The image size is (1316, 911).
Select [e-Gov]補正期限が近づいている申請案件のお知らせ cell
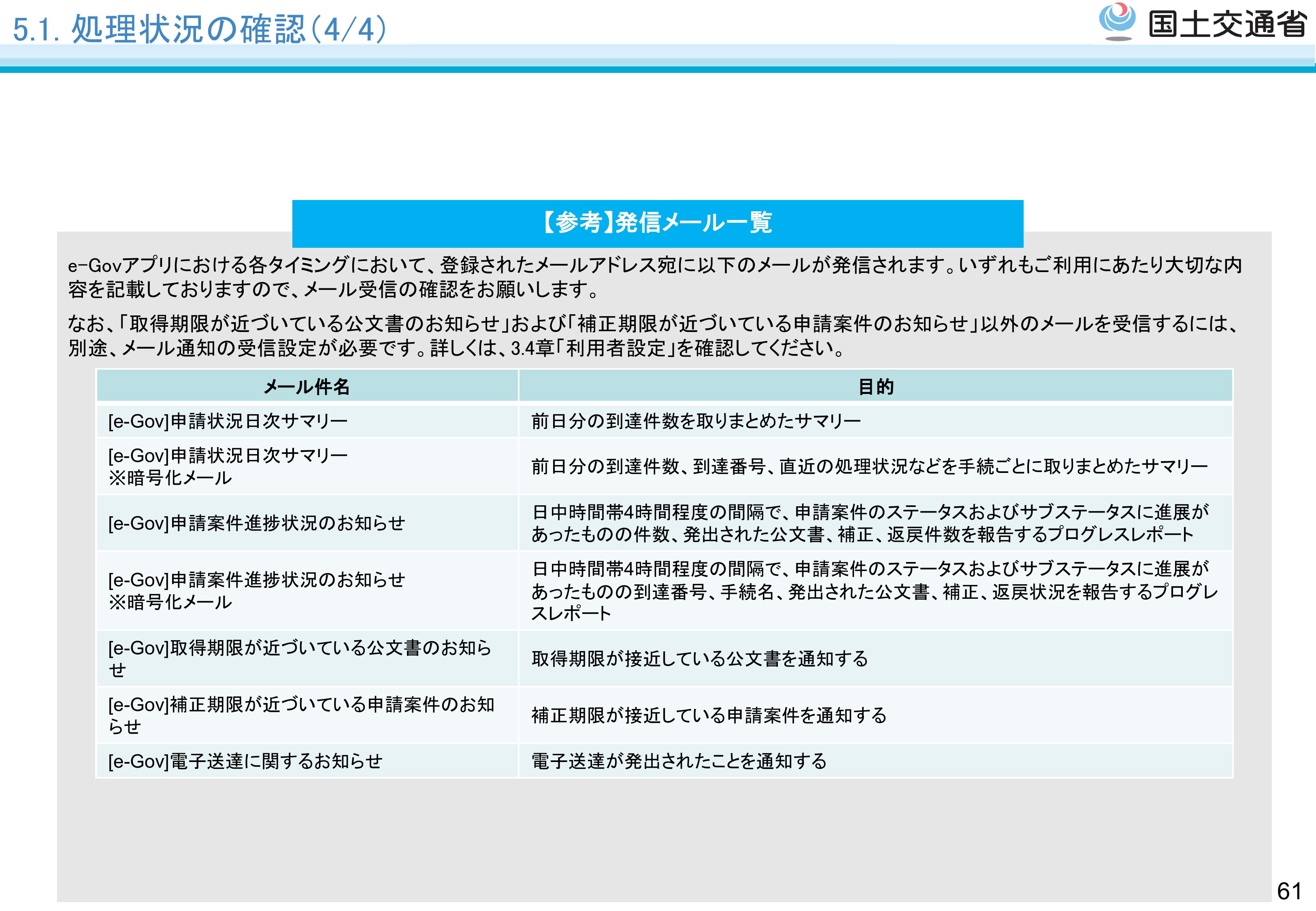click(301, 715)
